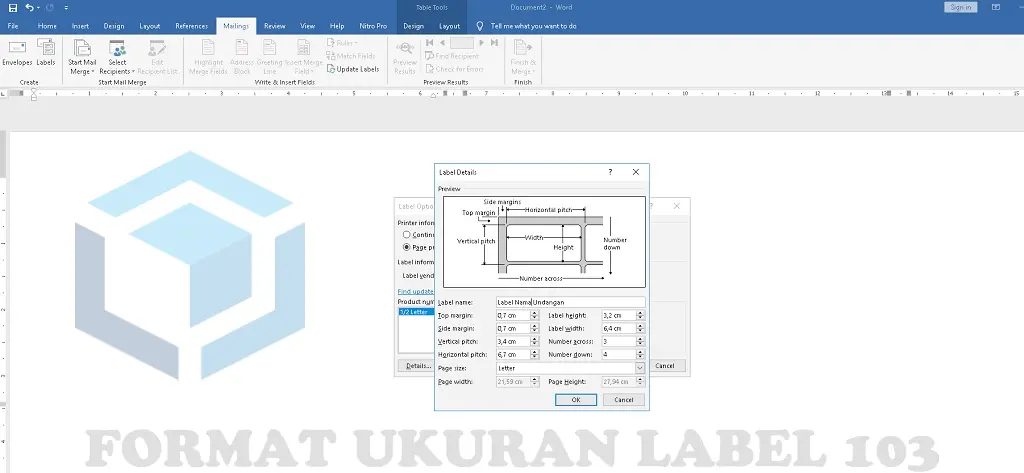Select Page printers radio in Label Options

(407, 248)
